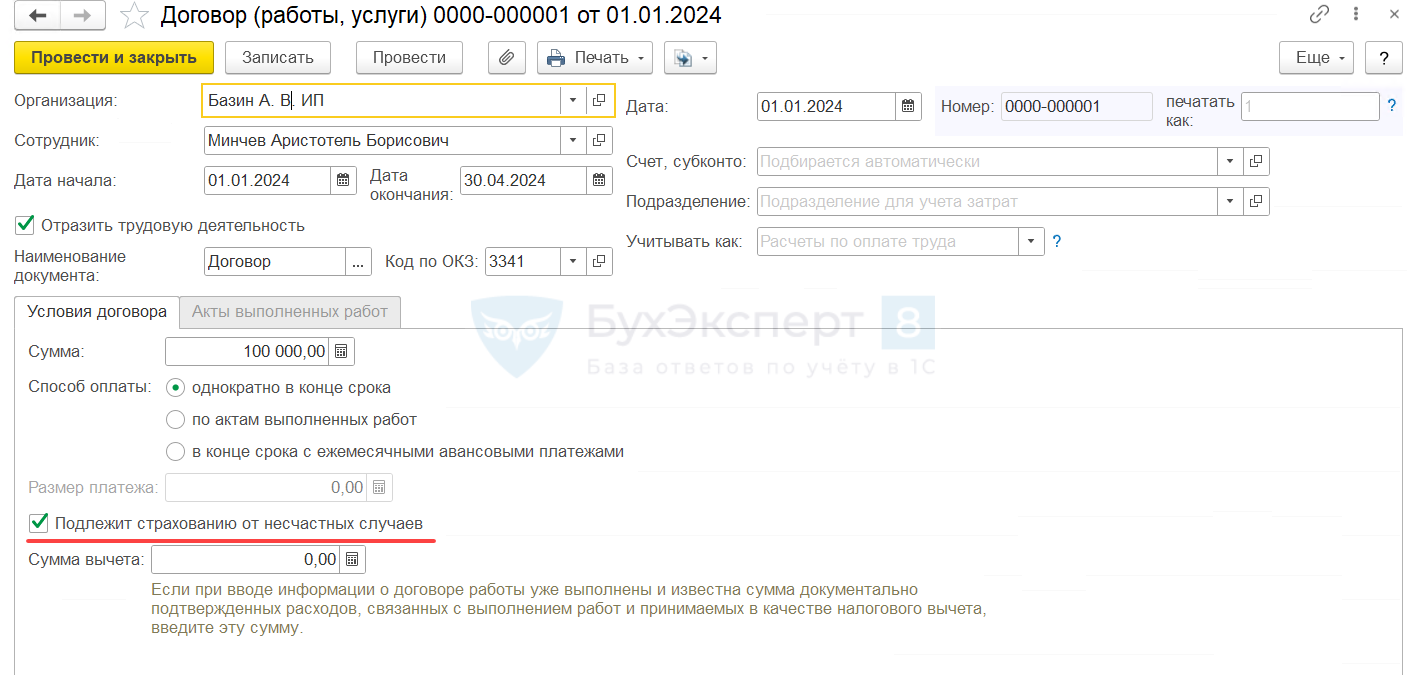Switch to Акты выполненных работ tab
The height and width of the screenshot is (675, 1407).
(x=290, y=312)
